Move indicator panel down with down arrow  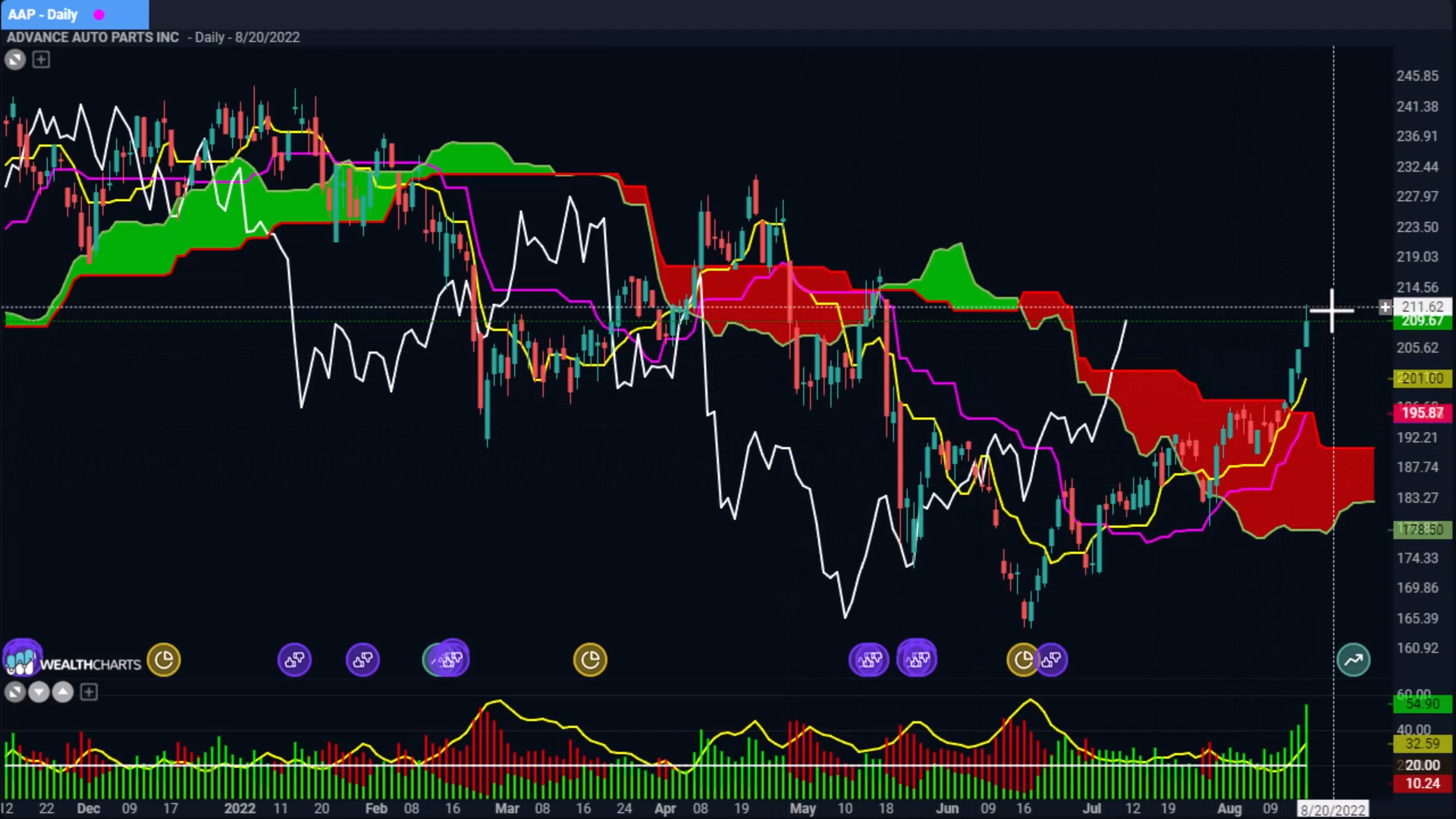(39, 692)
